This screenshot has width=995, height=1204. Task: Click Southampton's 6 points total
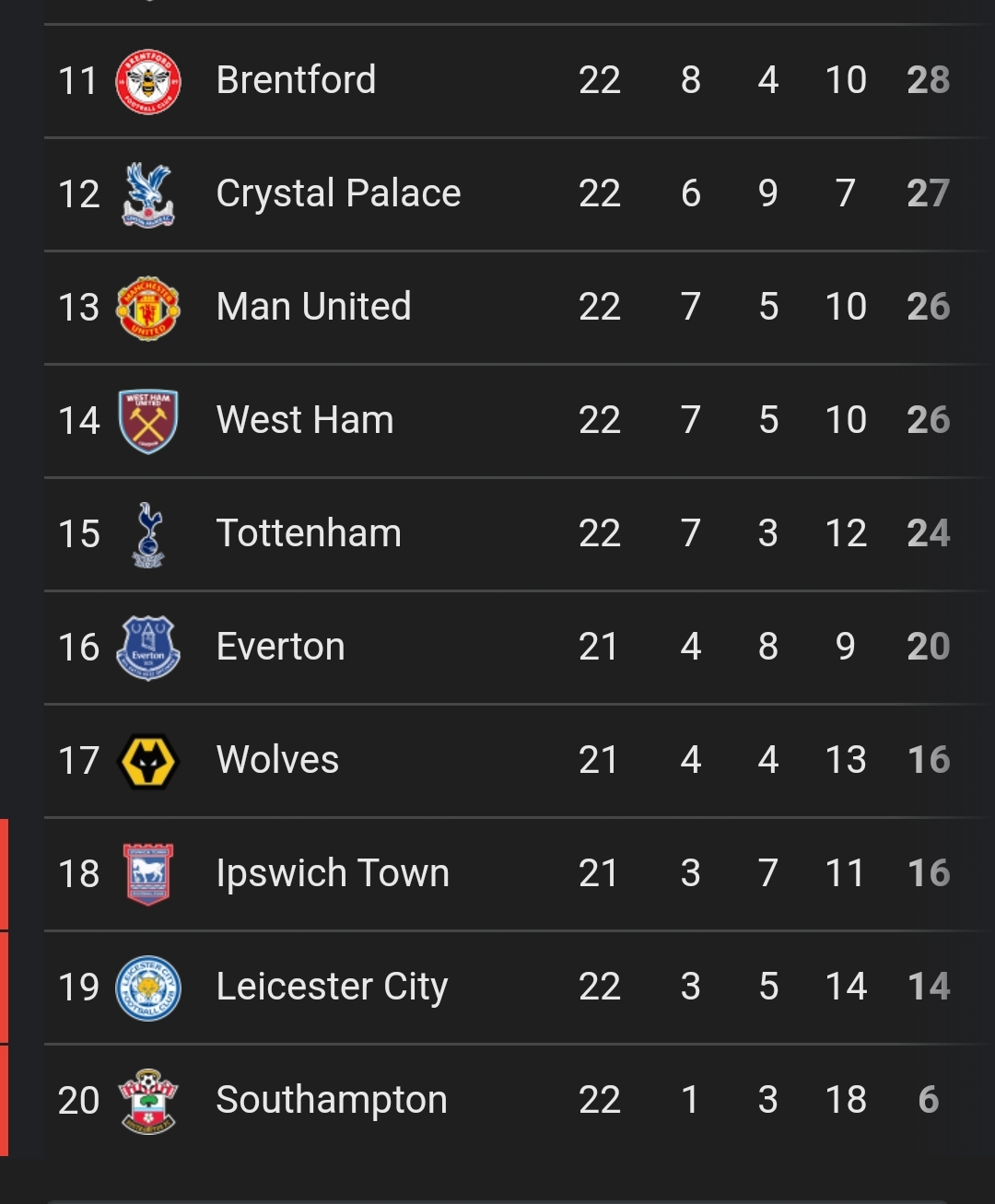(928, 1100)
